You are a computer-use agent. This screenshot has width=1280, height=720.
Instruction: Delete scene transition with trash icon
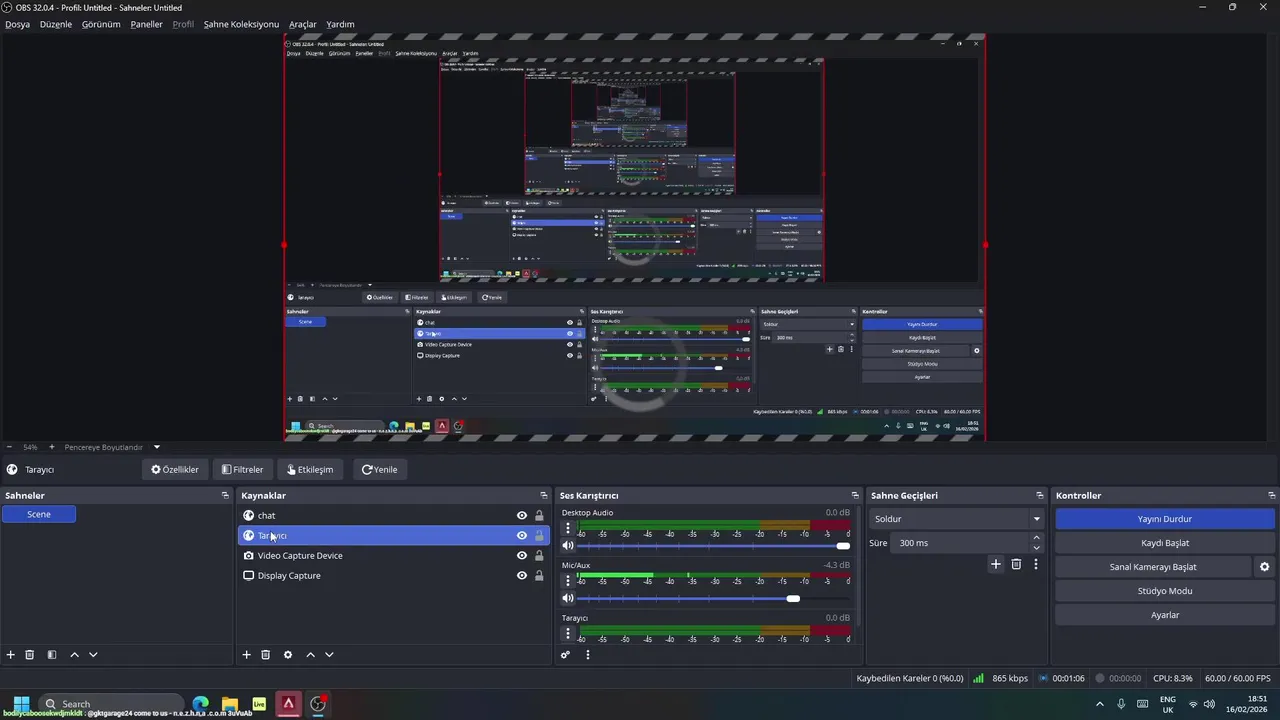tap(1016, 564)
